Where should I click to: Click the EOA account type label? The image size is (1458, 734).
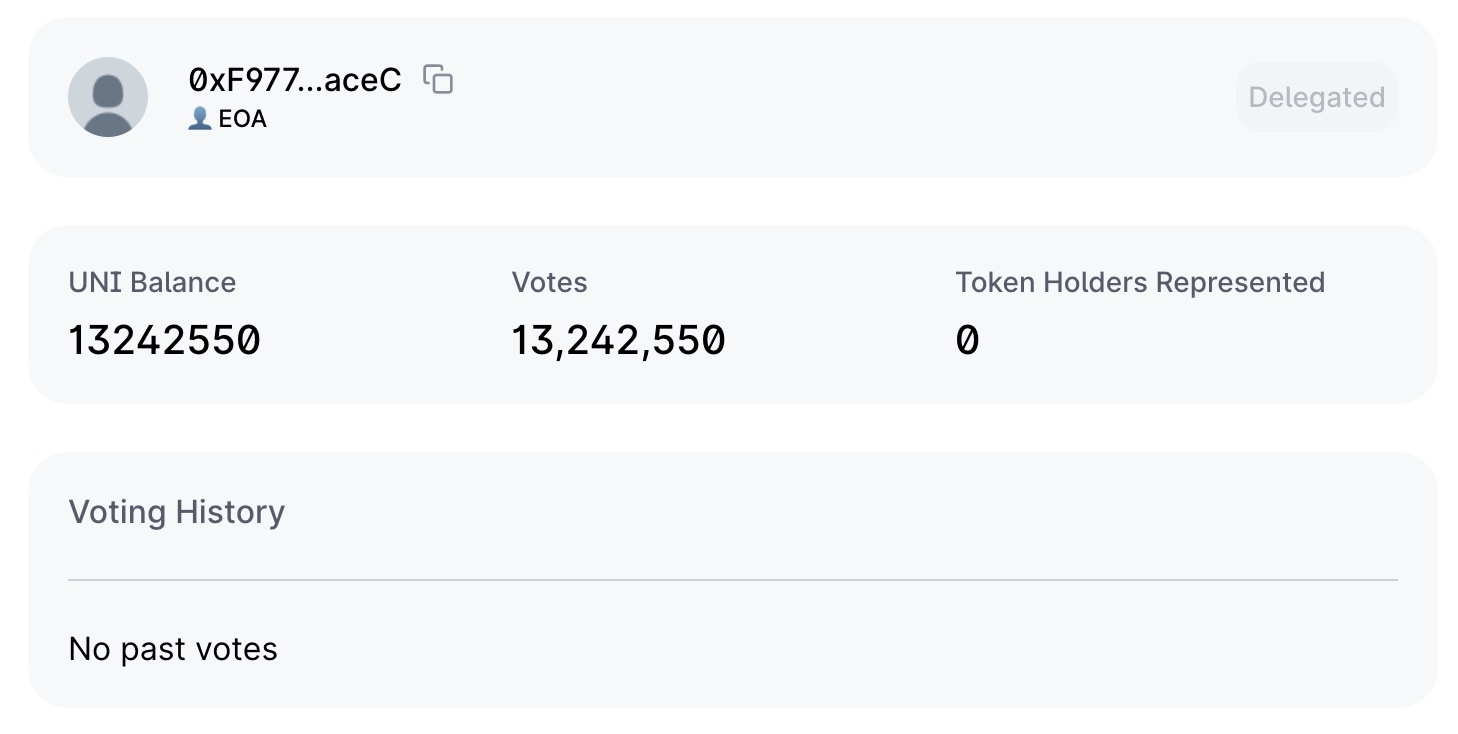click(x=243, y=119)
